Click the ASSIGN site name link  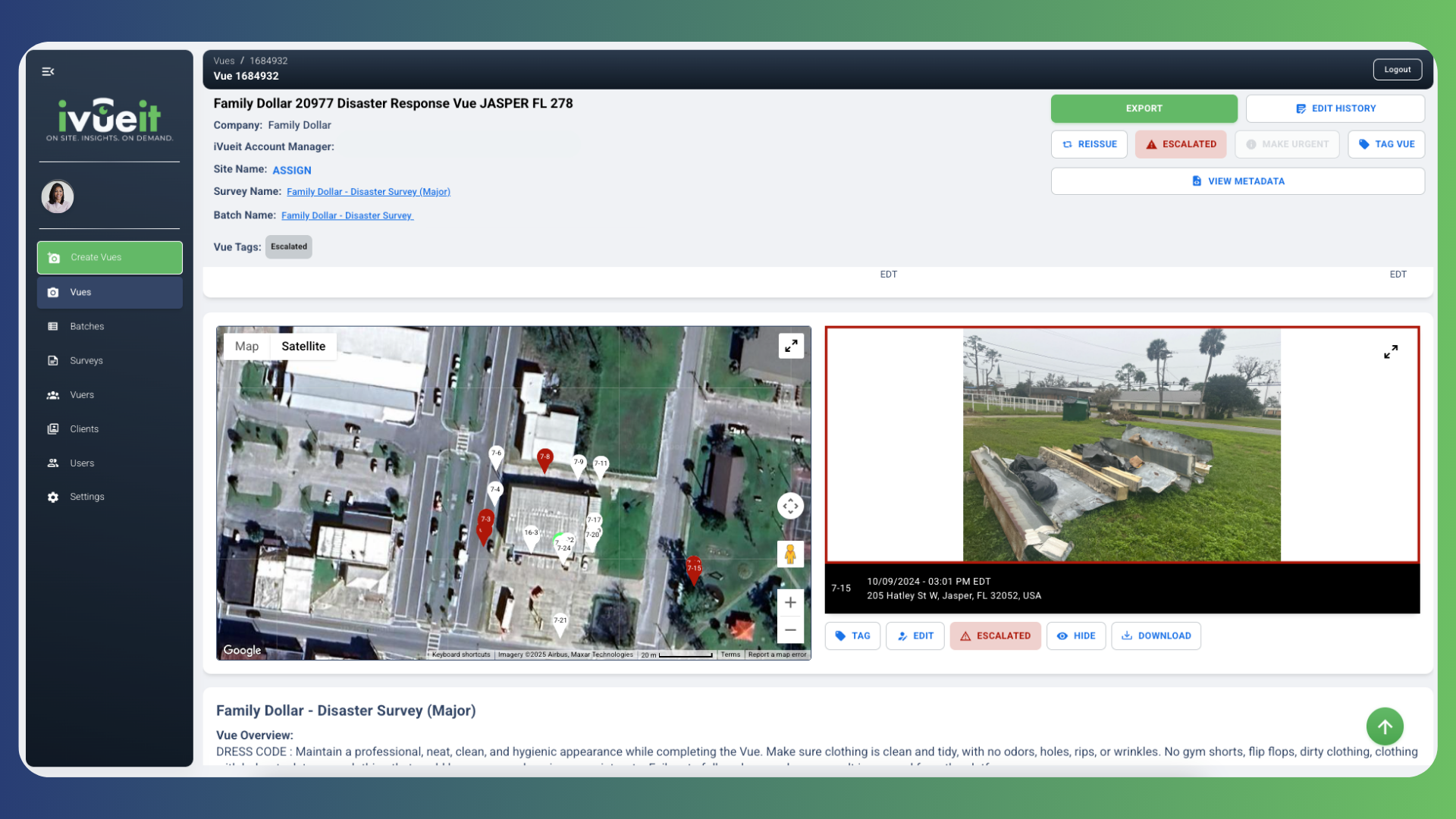click(292, 171)
